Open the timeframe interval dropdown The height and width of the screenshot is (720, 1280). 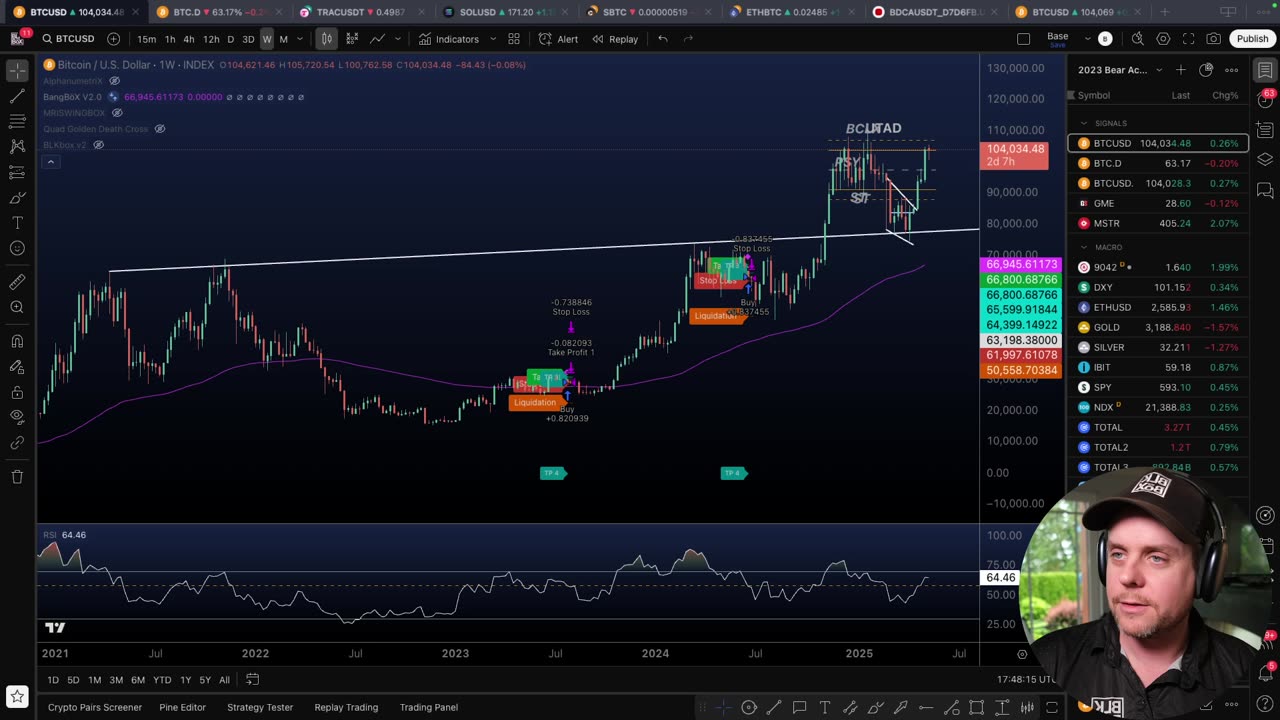coord(300,39)
